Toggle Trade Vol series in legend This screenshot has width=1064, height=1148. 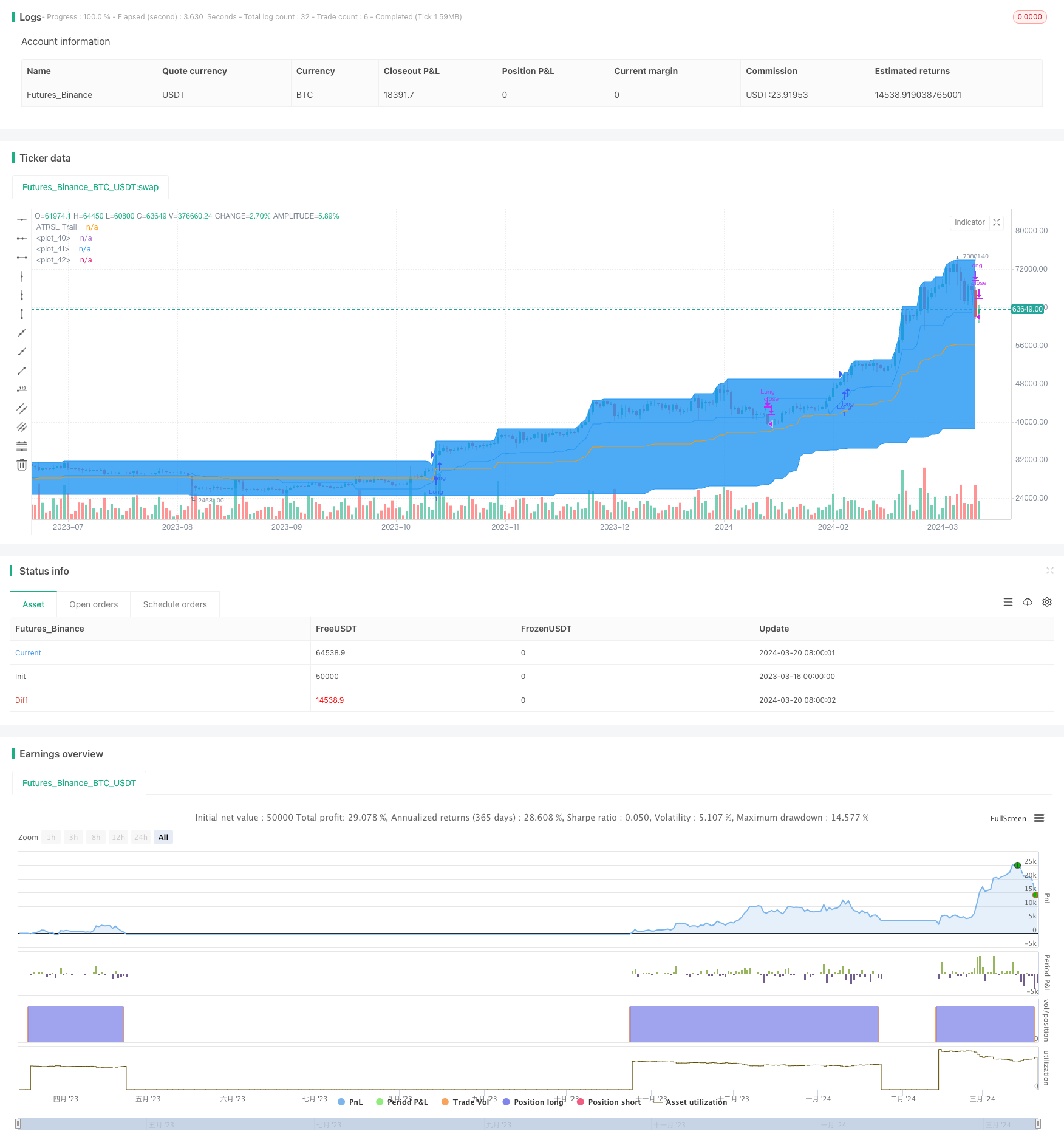coord(465,1102)
